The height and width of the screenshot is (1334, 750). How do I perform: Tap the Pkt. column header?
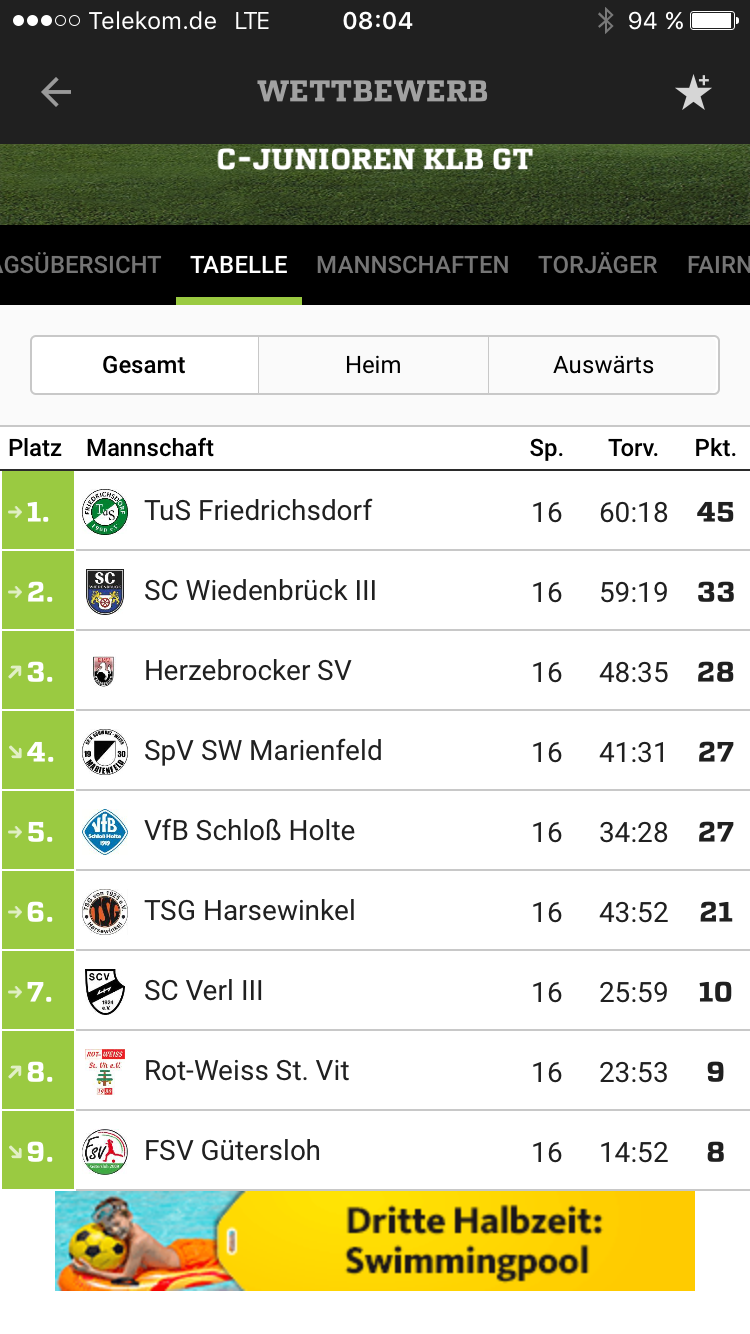click(715, 448)
